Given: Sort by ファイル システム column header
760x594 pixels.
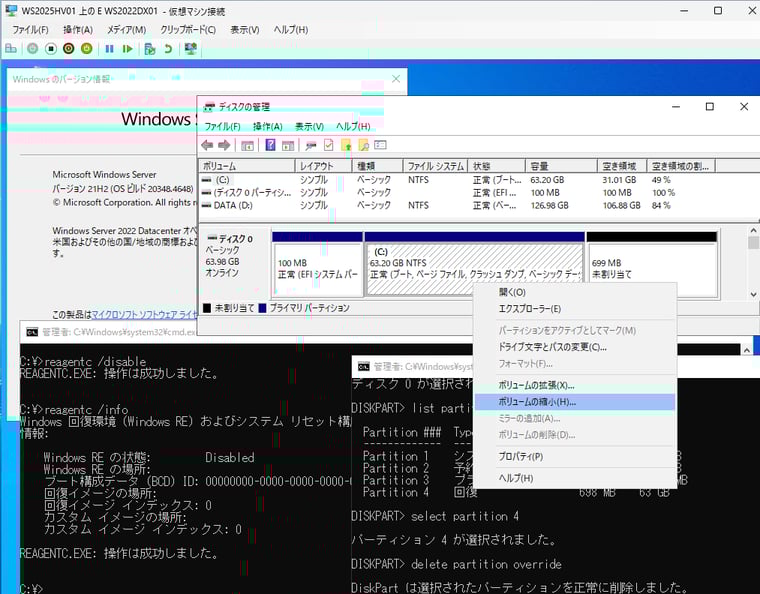Looking at the screenshot, I should click(435, 166).
